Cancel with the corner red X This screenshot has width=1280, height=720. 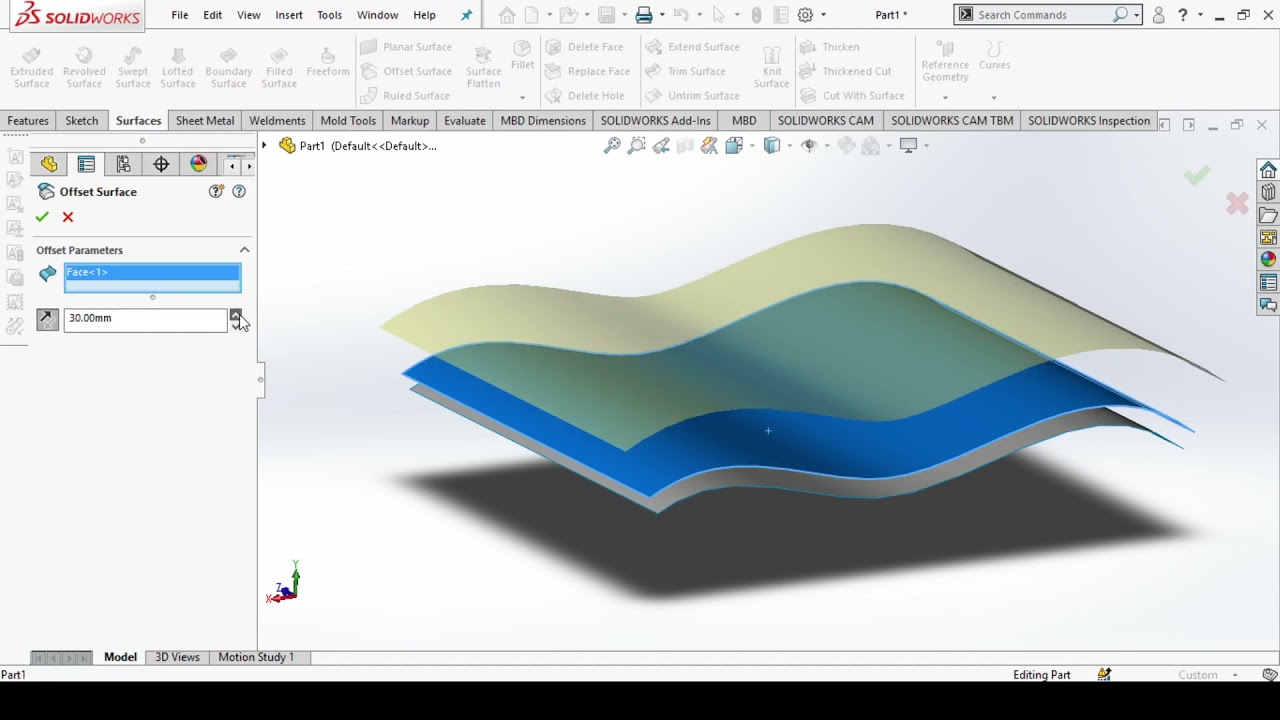tap(1237, 204)
